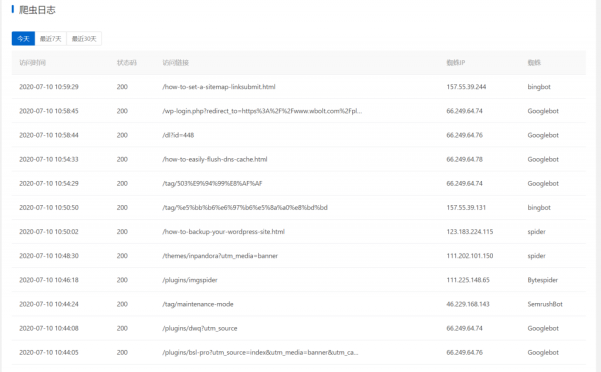The width and height of the screenshot is (601, 372).
Task: Click the 蜘蛛IP column header
Action: (456, 62)
